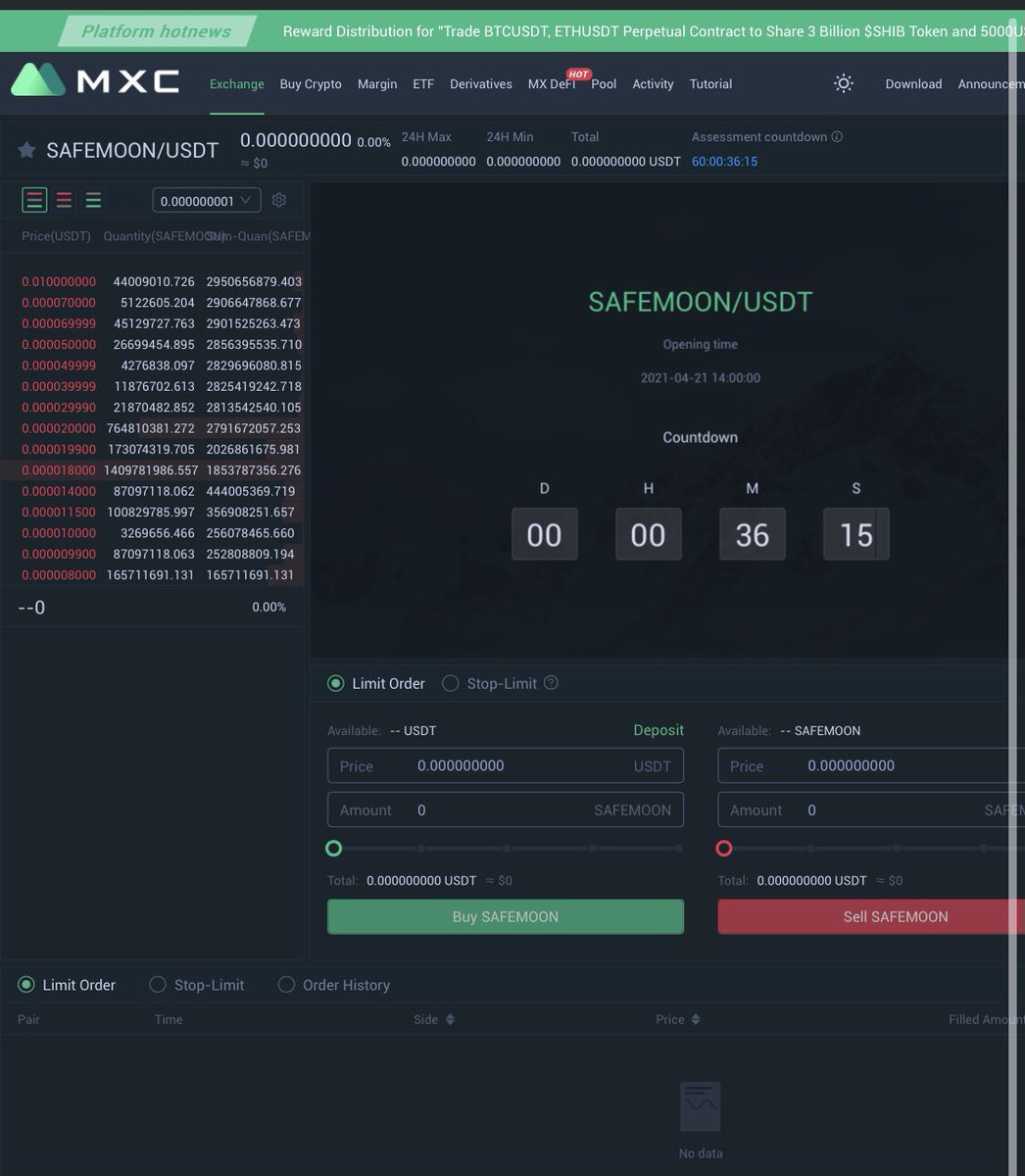The width and height of the screenshot is (1025, 1176).
Task: Click the Stop-Limit help question icon
Action: click(x=551, y=683)
